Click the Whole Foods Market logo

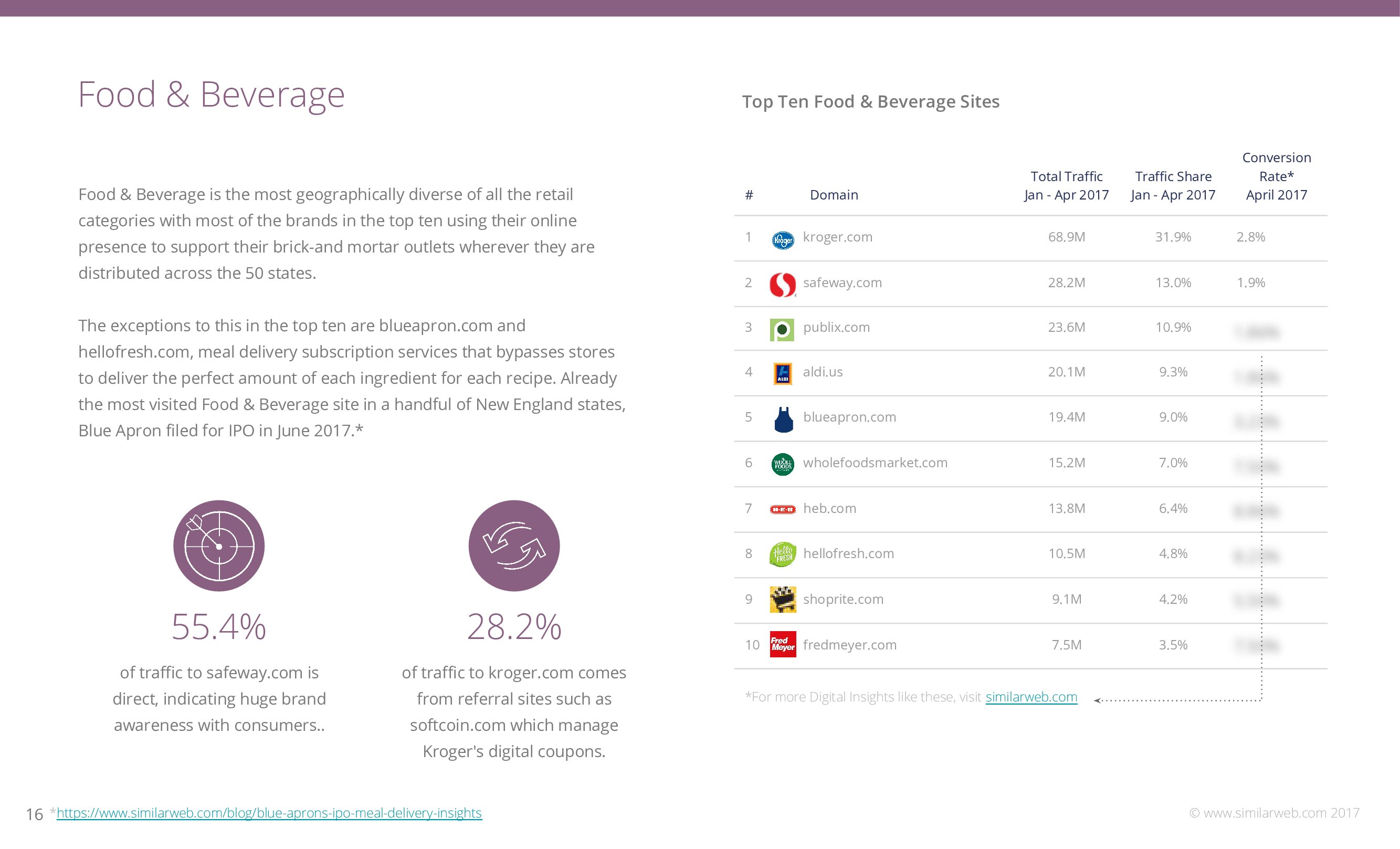[x=782, y=464]
